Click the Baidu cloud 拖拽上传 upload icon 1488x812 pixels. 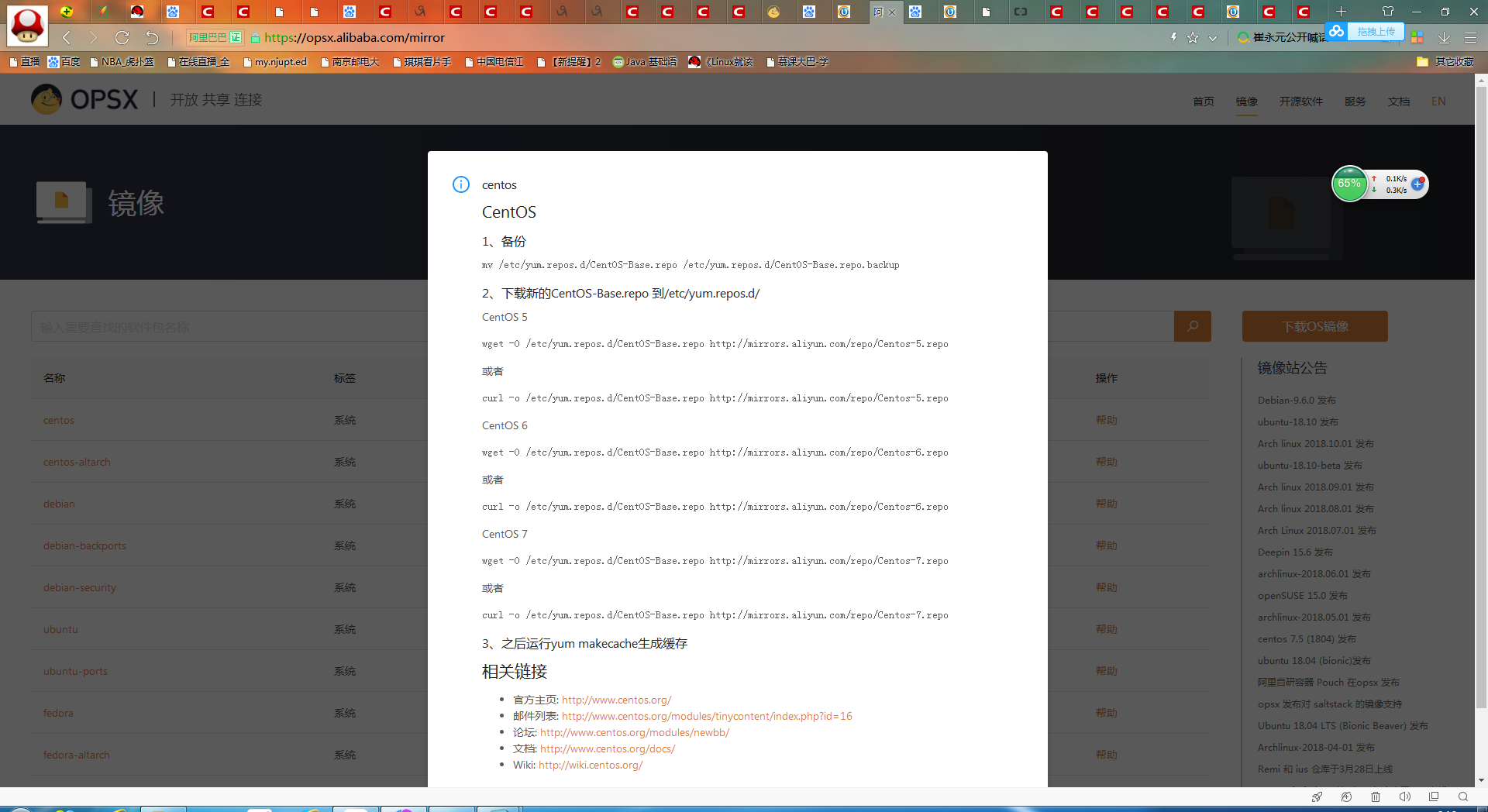pos(1337,33)
